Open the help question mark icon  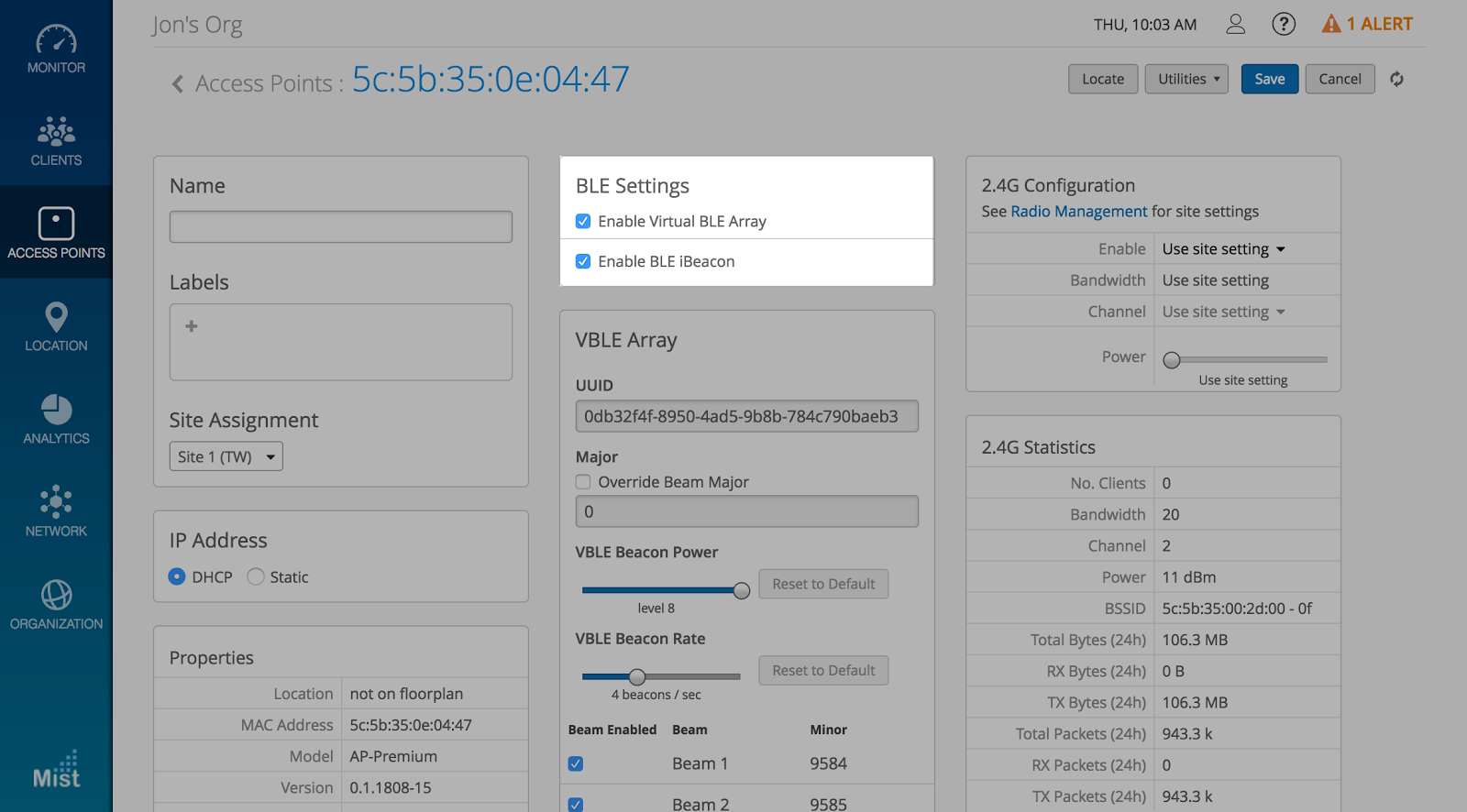point(1284,25)
